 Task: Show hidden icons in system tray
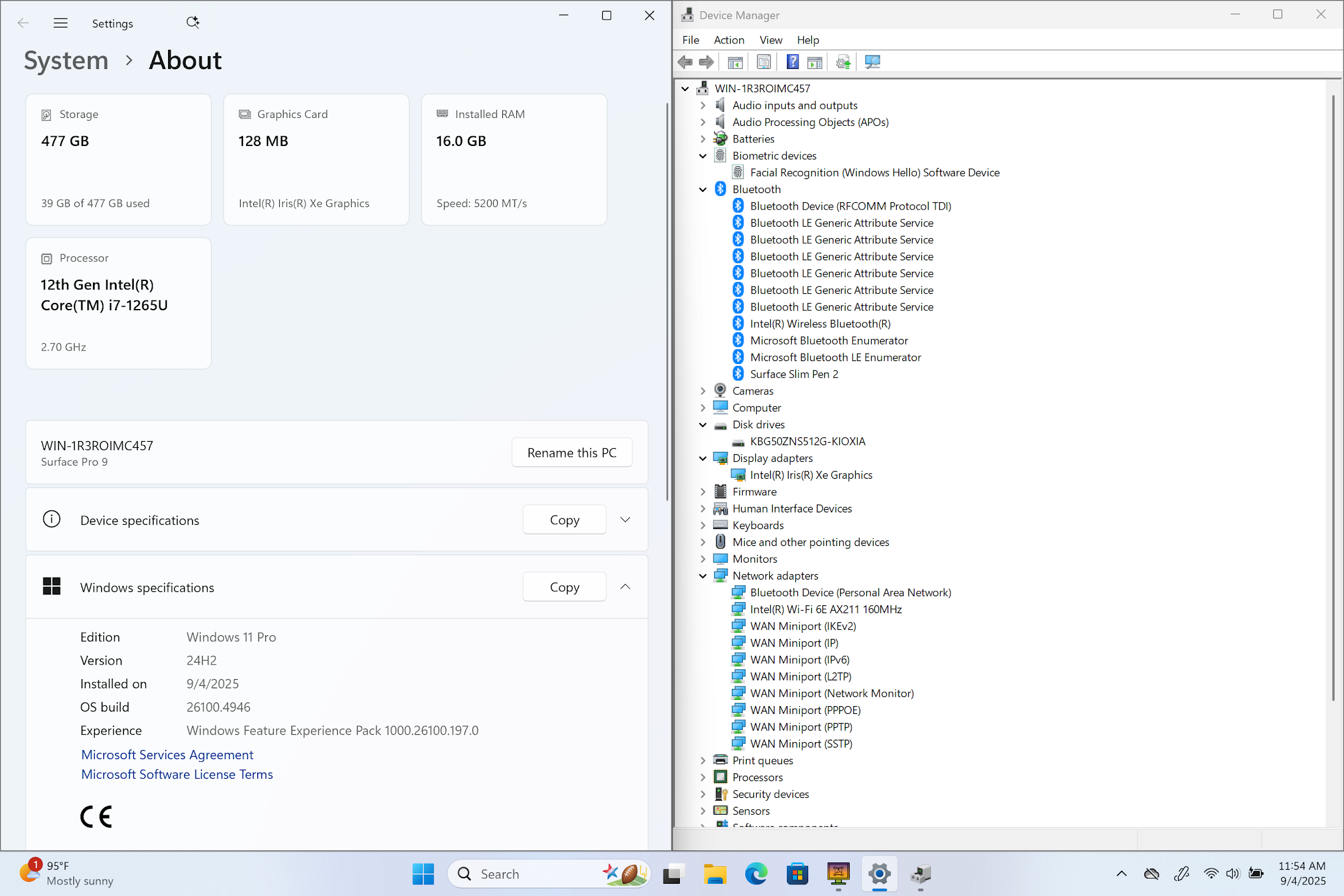pos(1122,874)
